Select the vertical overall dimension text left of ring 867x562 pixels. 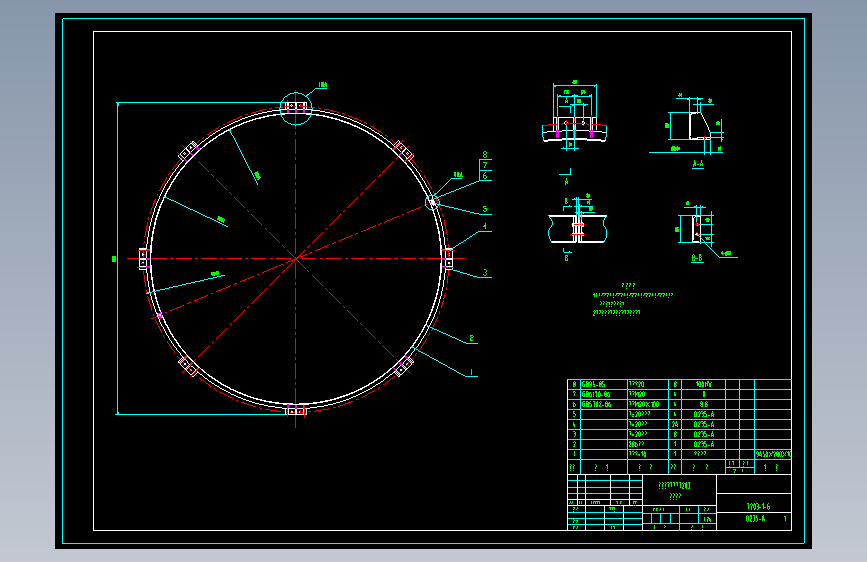point(114,259)
